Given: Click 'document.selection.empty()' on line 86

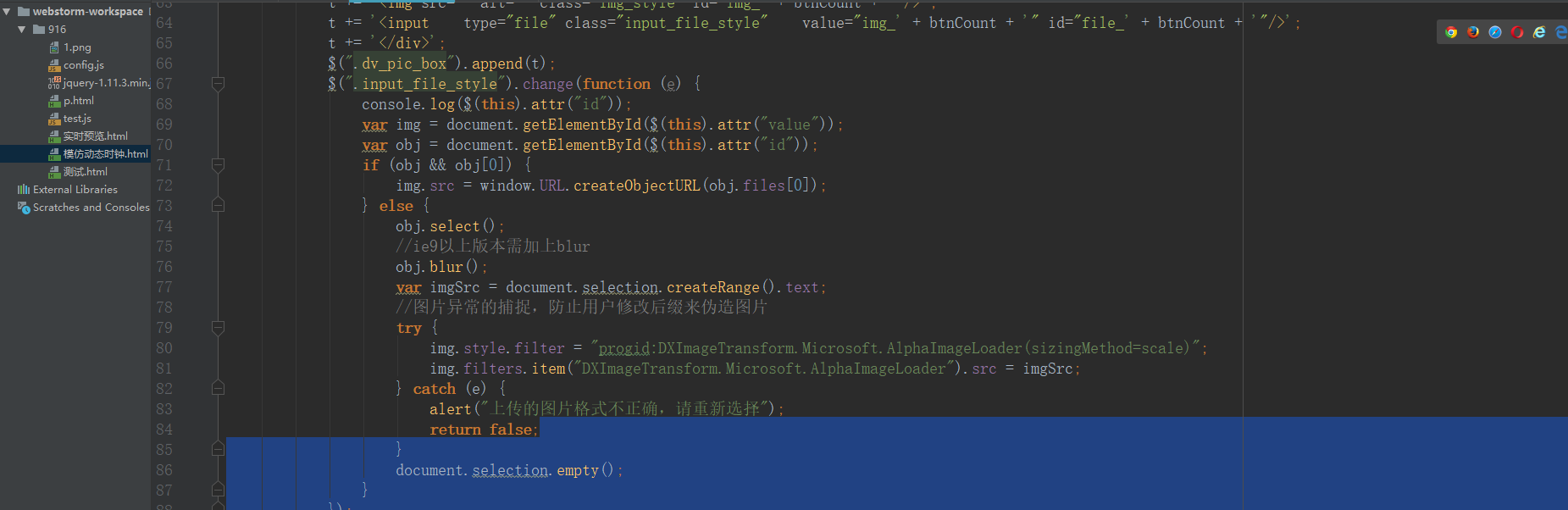Looking at the screenshot, I should point(505,470).
